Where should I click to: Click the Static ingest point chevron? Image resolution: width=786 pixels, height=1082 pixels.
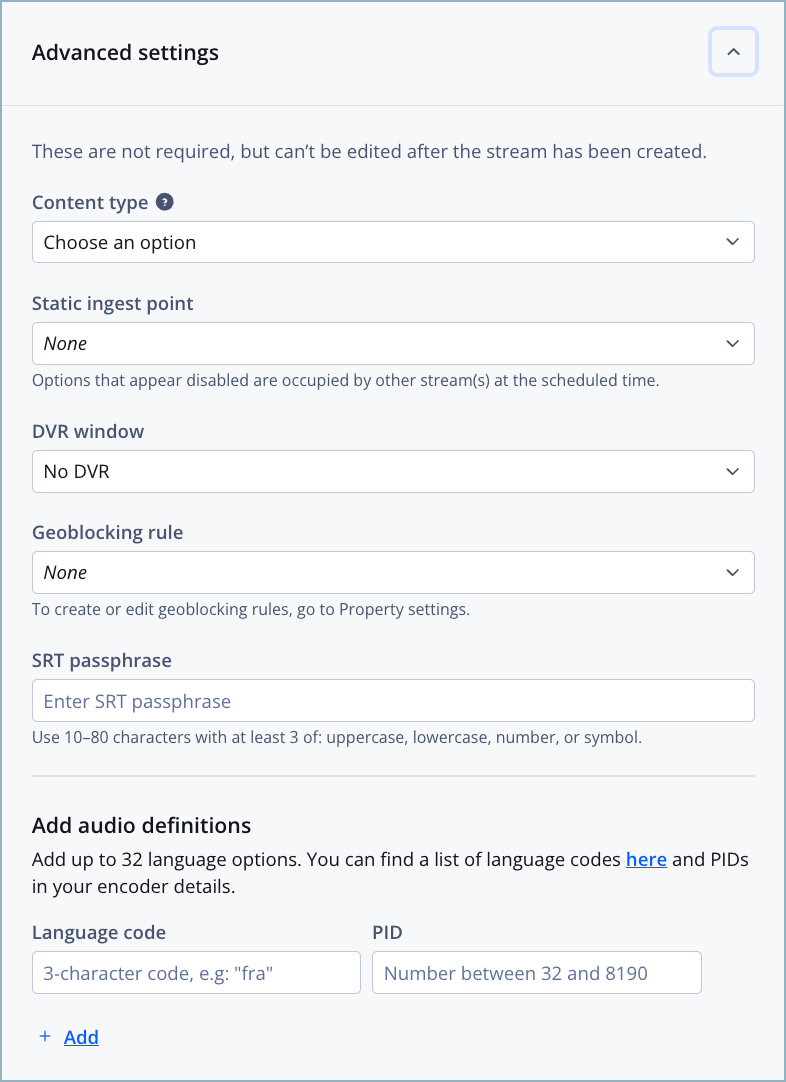731,343
